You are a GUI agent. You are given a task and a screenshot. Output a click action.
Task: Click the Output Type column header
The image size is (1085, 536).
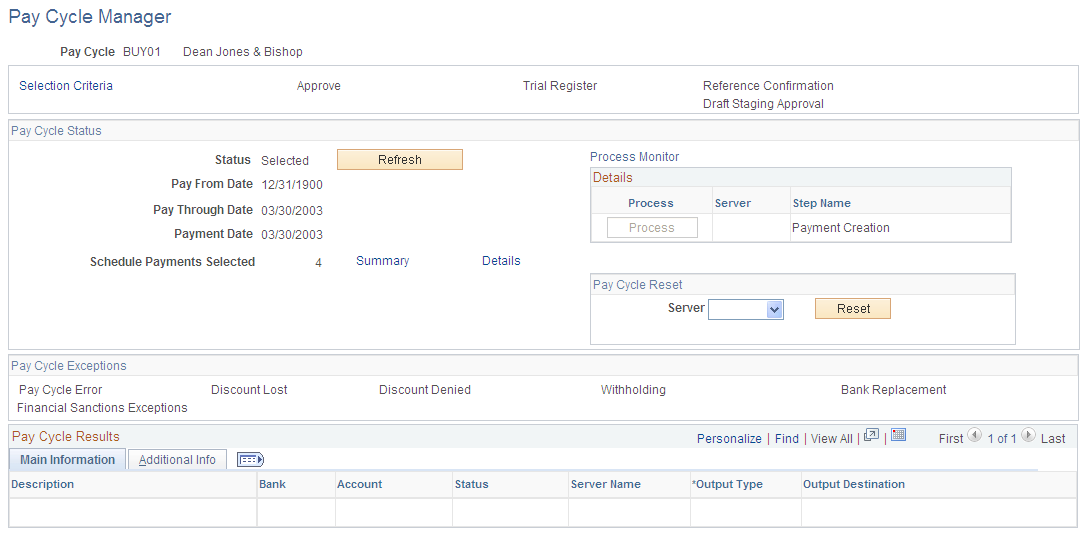click(727, 484)
